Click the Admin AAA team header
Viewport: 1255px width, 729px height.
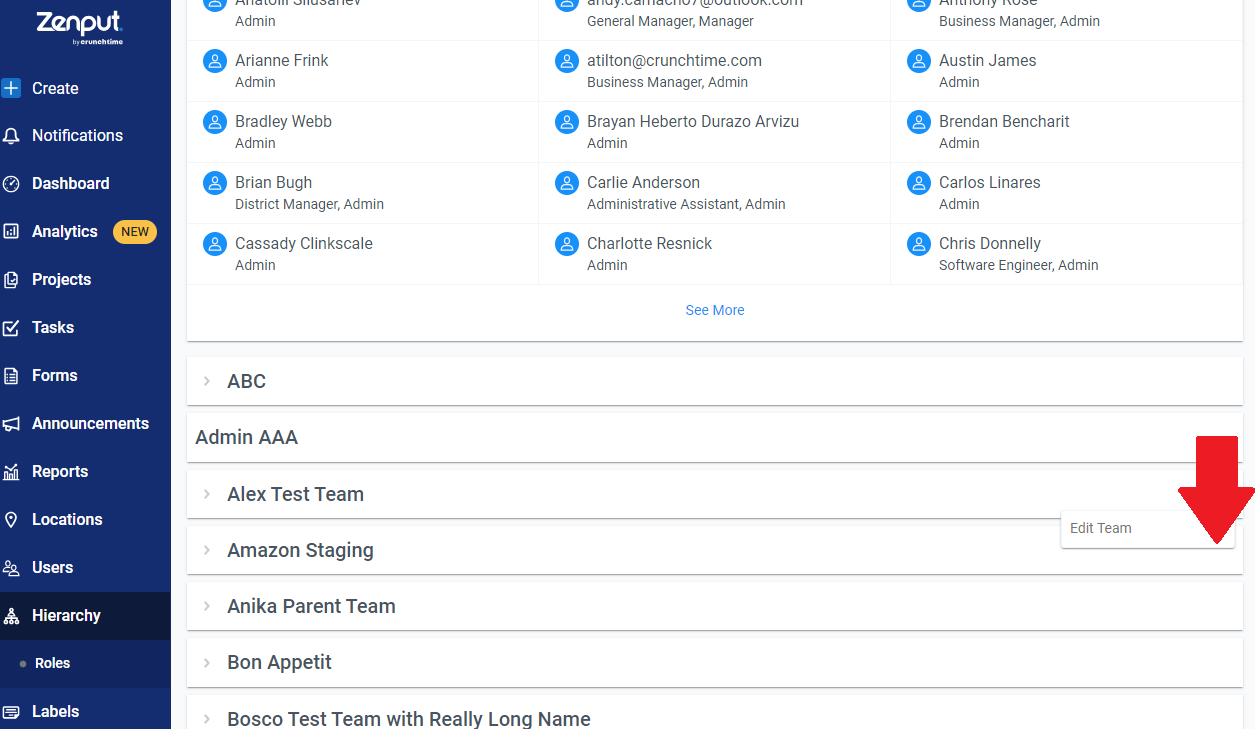point(247,437)
